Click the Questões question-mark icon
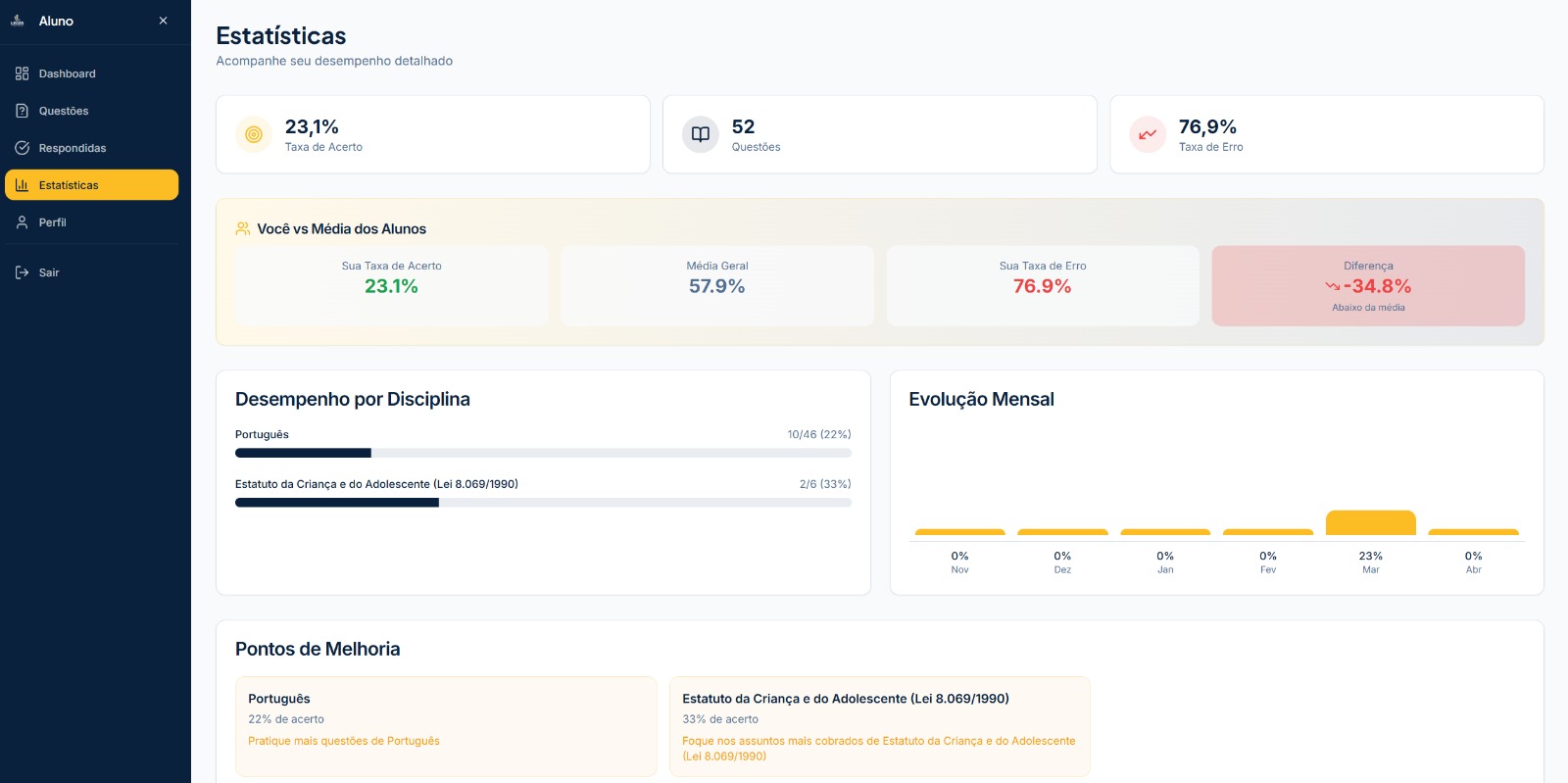 click(22, 111)
